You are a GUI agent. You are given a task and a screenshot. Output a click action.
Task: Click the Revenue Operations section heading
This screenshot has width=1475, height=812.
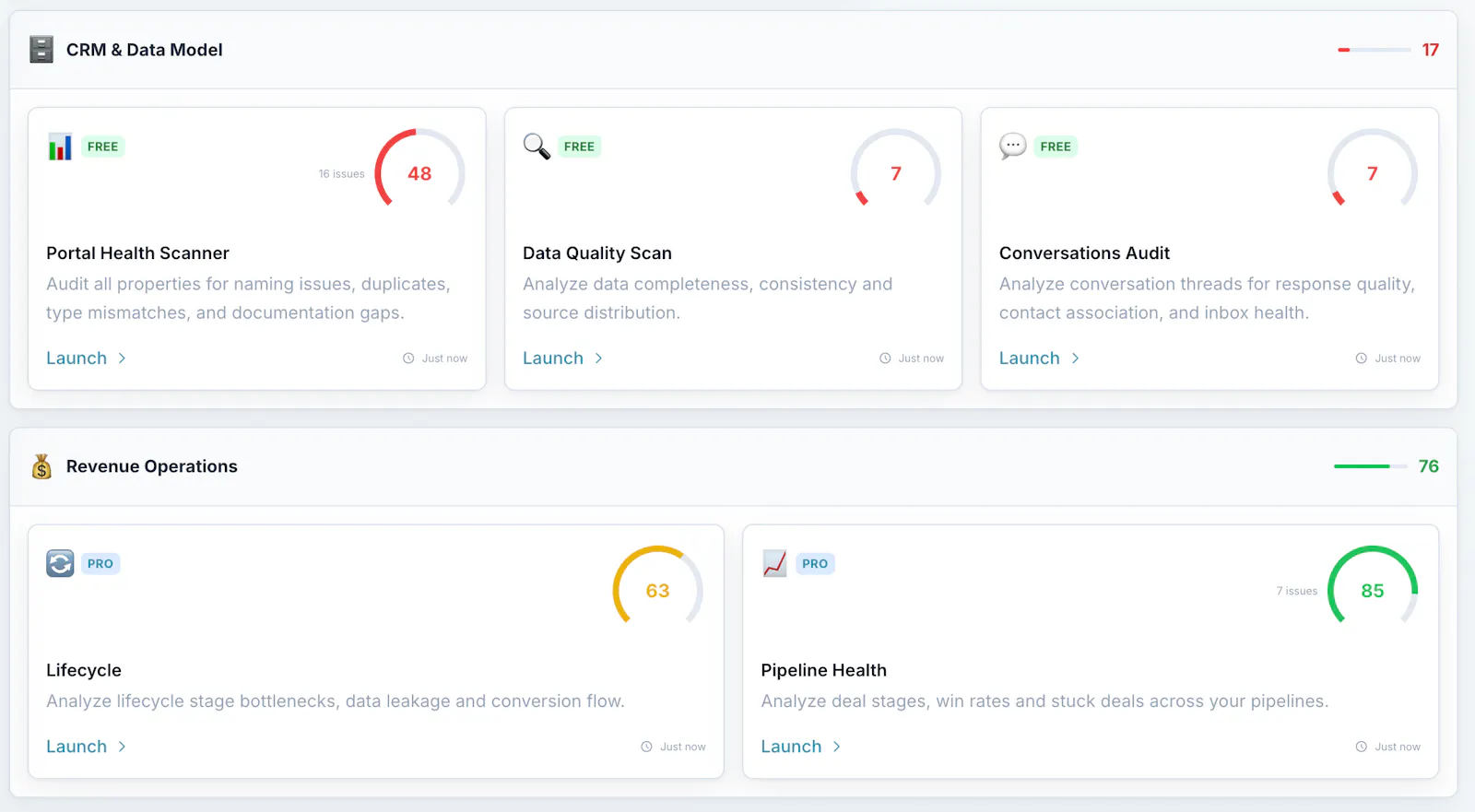[152, 466]
